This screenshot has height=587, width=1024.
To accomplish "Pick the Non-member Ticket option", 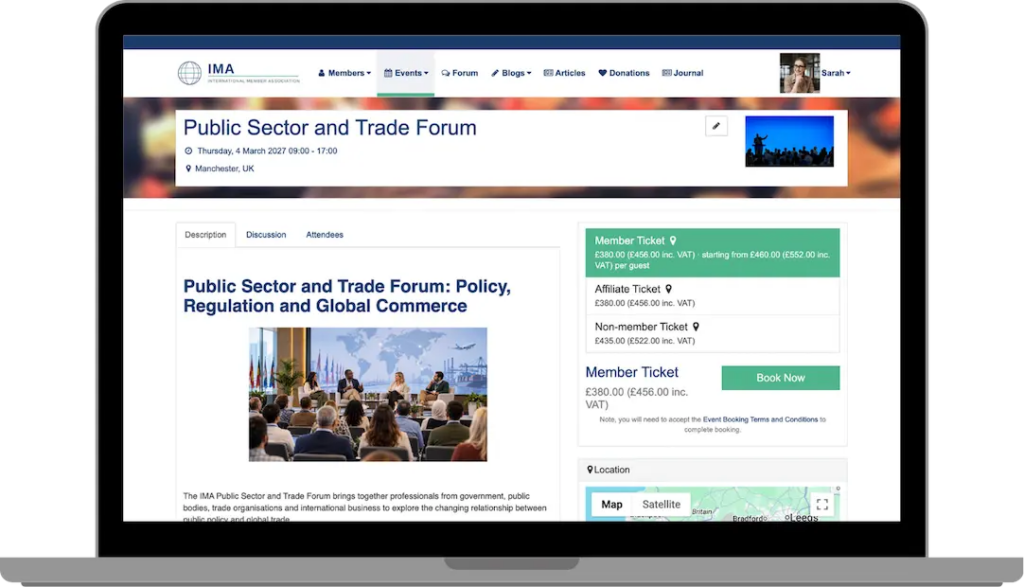I will (712, 334).
